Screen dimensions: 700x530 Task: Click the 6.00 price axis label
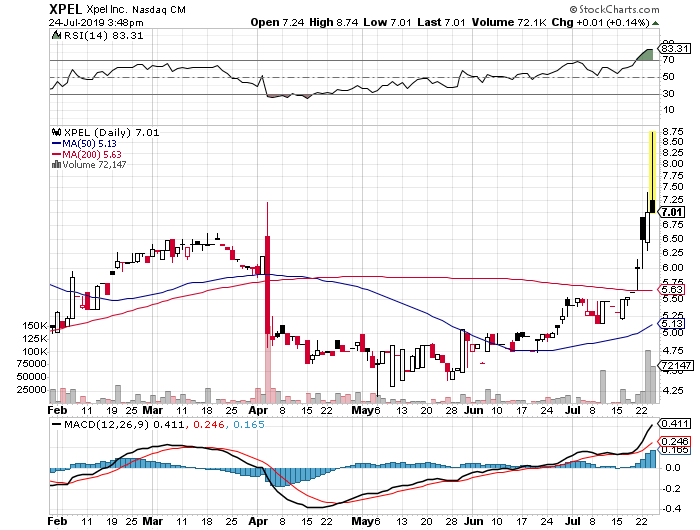click(x=673, y=267)
